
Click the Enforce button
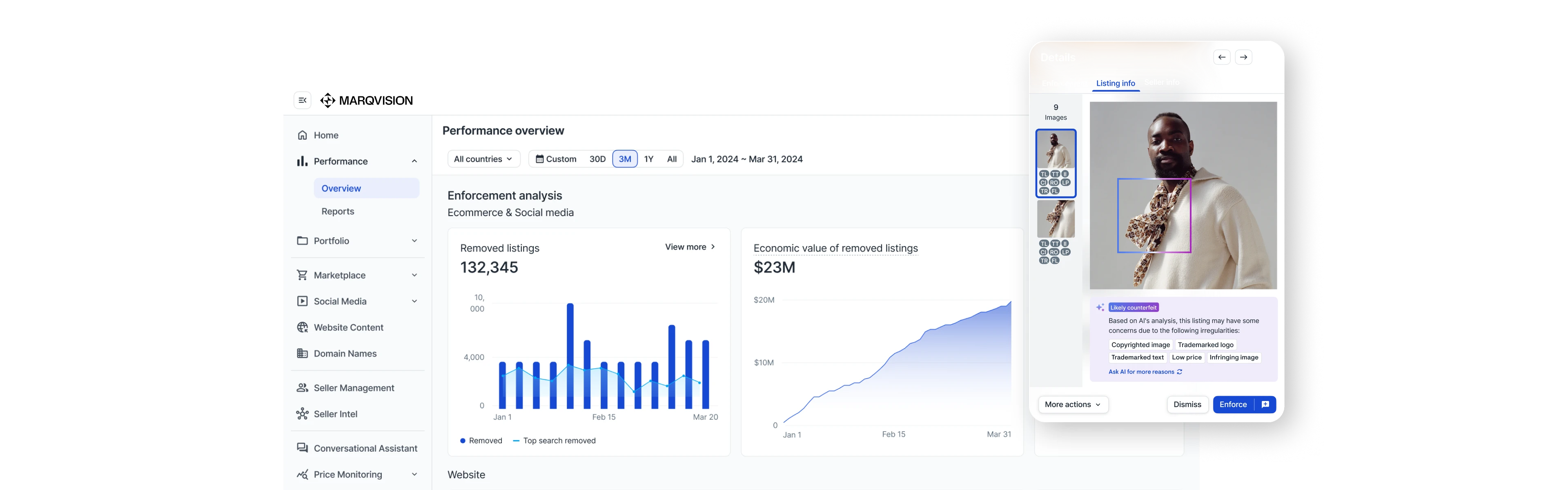[x=1233, y=404]
